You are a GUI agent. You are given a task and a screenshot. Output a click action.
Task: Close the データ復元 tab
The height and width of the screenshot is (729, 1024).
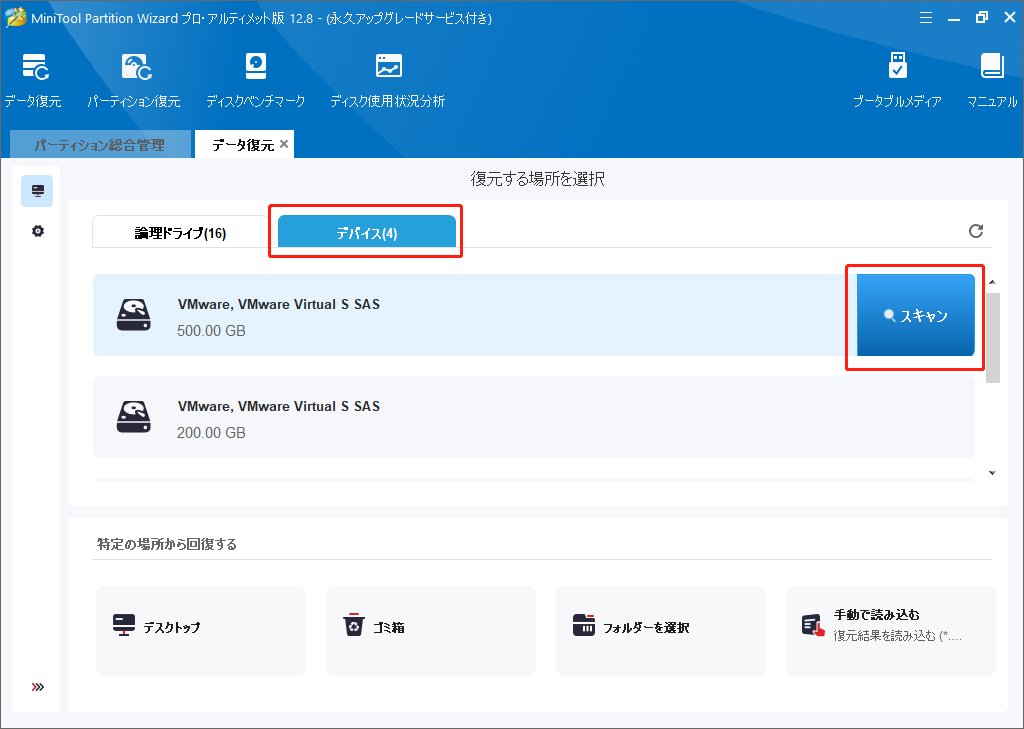(x=284, y=144)
